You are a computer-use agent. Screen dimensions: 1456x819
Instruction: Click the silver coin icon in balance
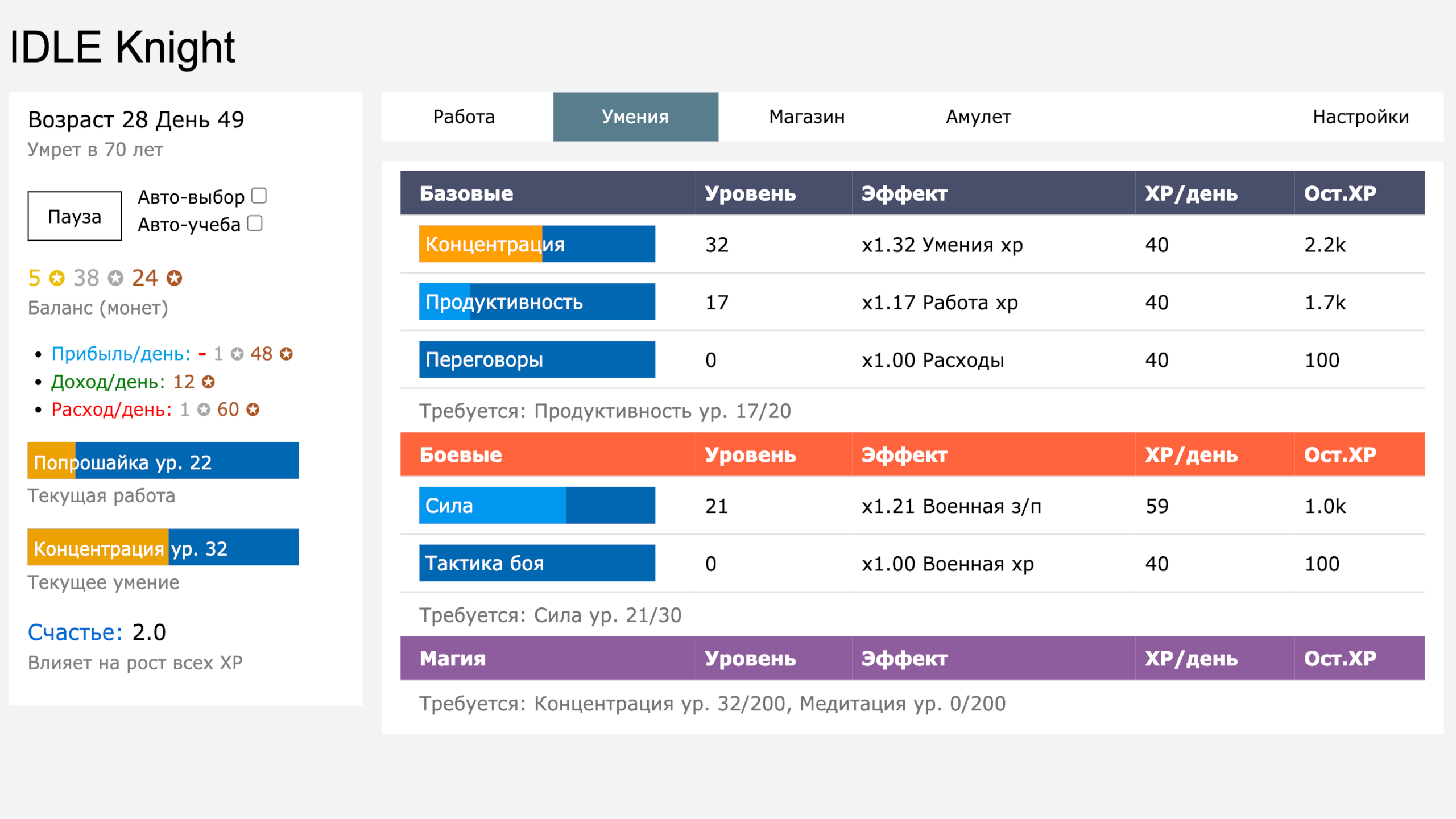click(x=116, y=278)
